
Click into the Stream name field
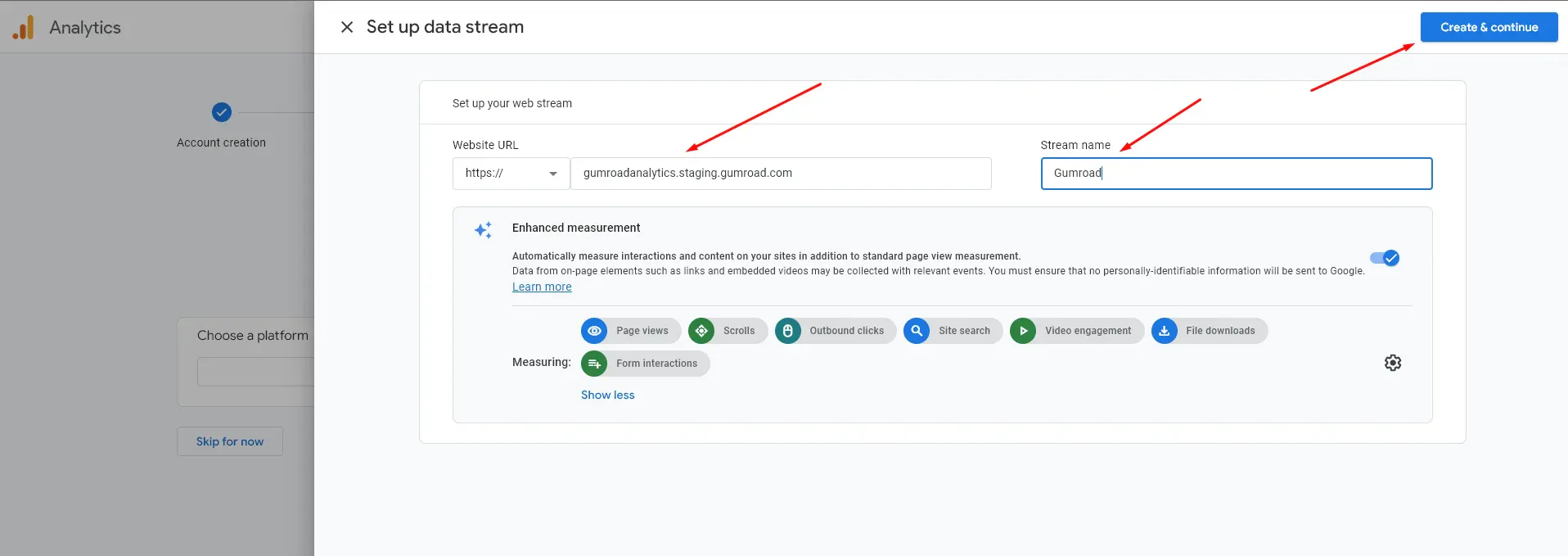(1237, 174)
